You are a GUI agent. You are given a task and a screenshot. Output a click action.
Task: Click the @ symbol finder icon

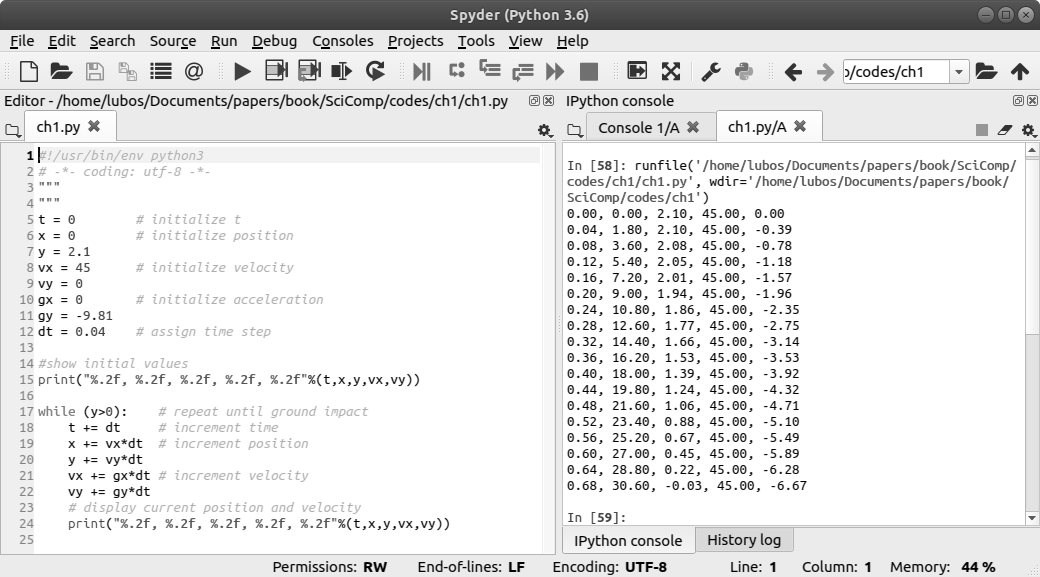coord(194,71)
